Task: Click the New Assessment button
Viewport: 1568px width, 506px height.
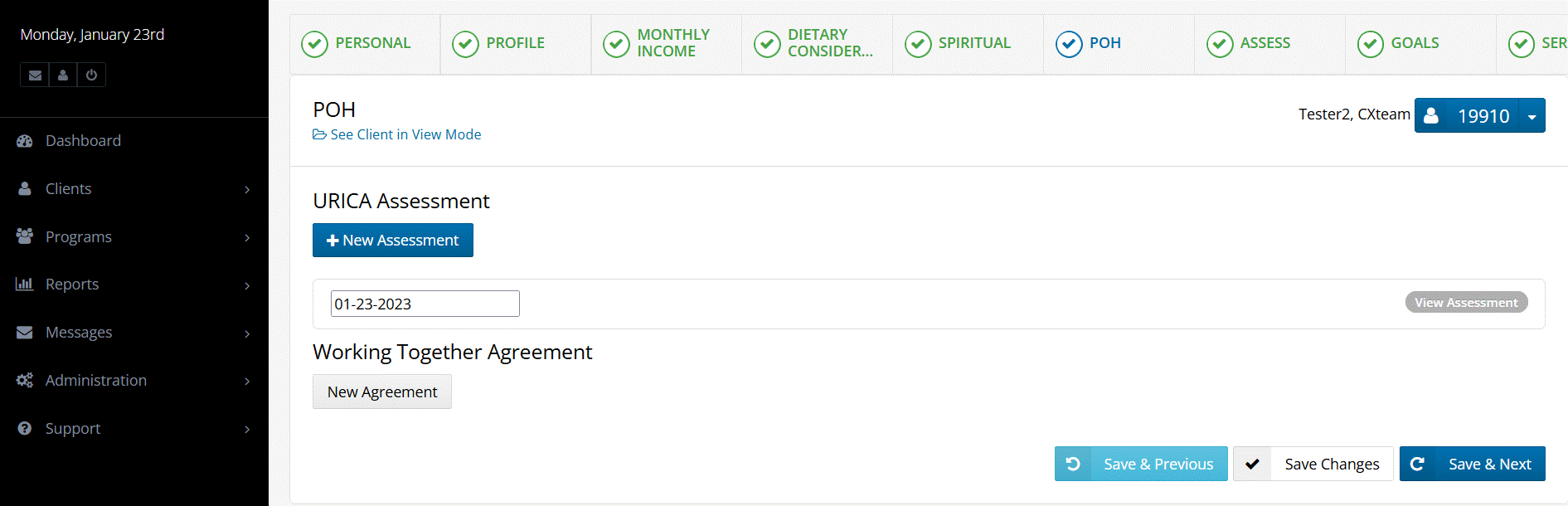Action: point(393,241)
